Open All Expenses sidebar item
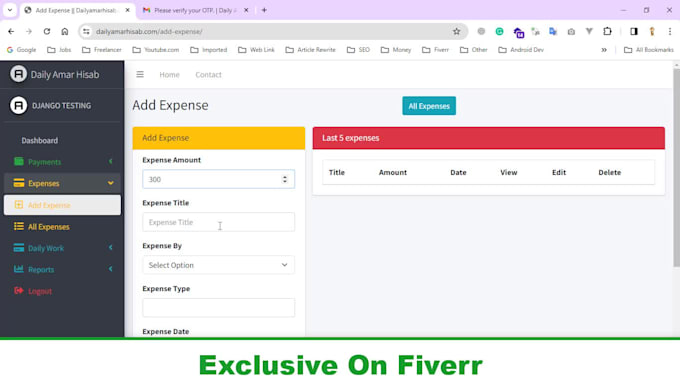The image size is (680, 383). (62, 226)
